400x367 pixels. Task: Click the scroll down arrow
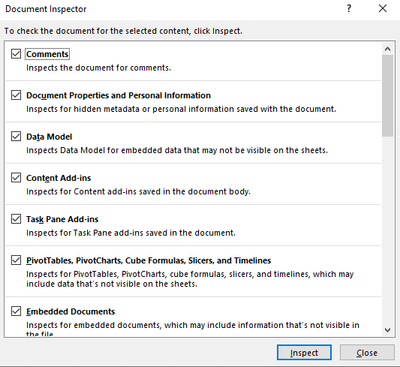[x=387, y=330]
